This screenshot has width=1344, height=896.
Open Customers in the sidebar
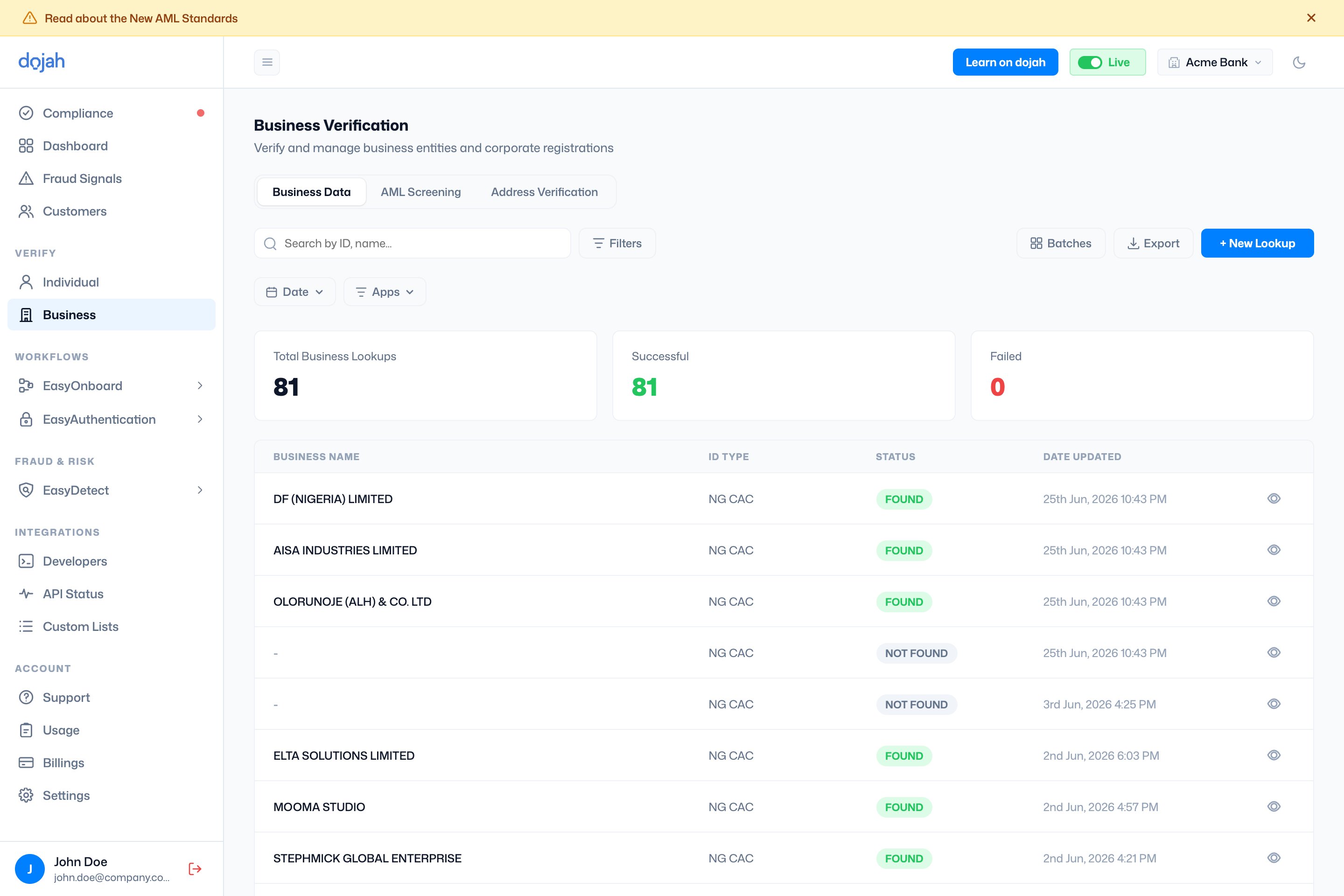coord(112,211)
